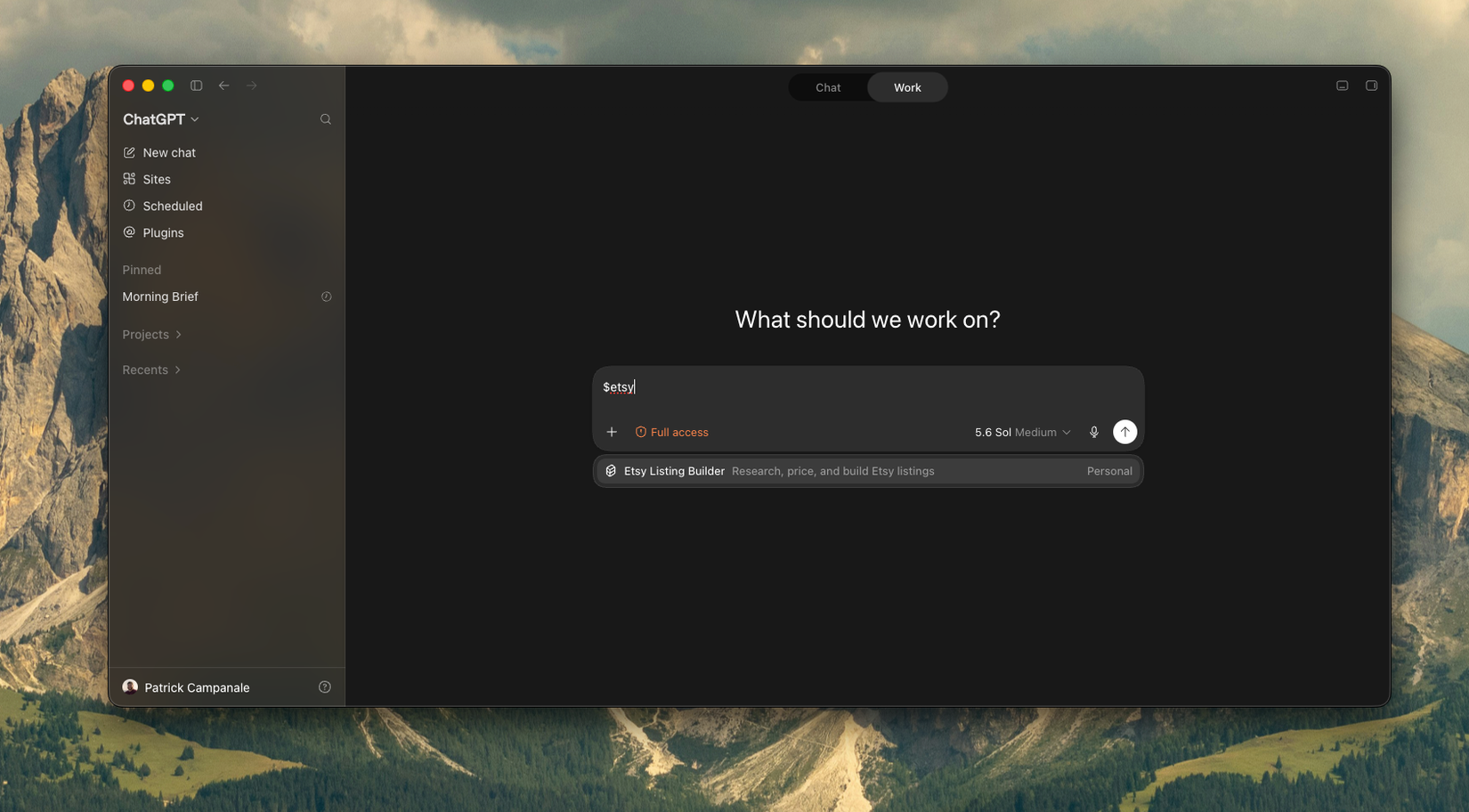
Task: Go forward with the right arrow
Action: [x=252, y=85]
